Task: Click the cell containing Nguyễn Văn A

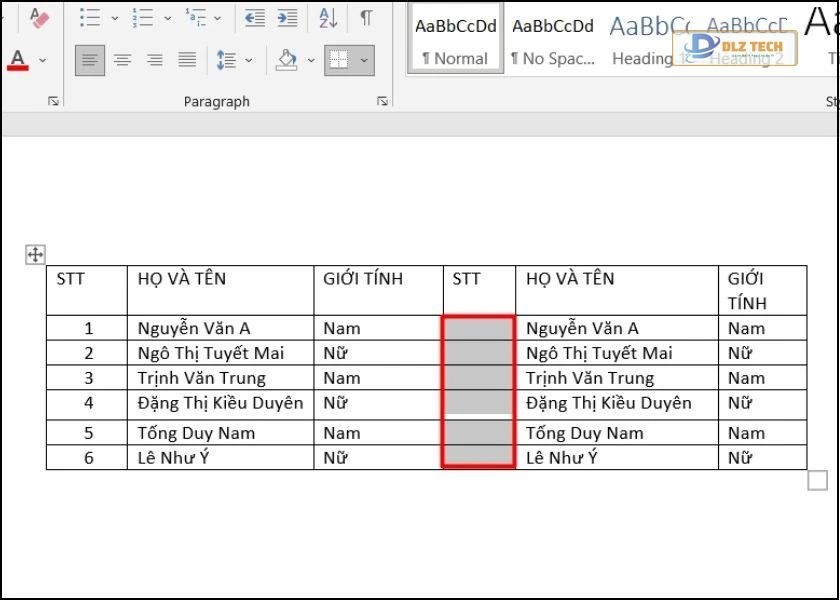Action: coord(219,328)
